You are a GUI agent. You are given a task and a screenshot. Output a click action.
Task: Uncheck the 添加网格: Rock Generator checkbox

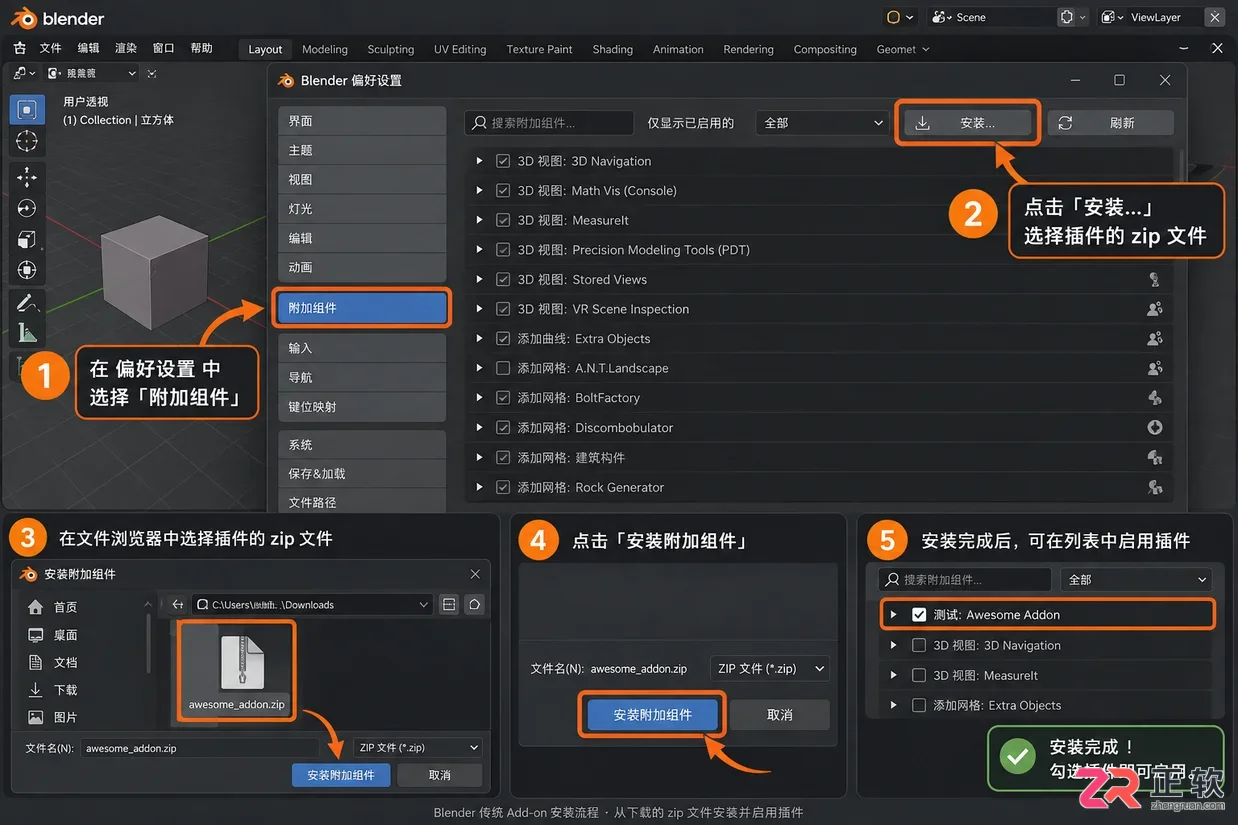[x=503, y=487]
